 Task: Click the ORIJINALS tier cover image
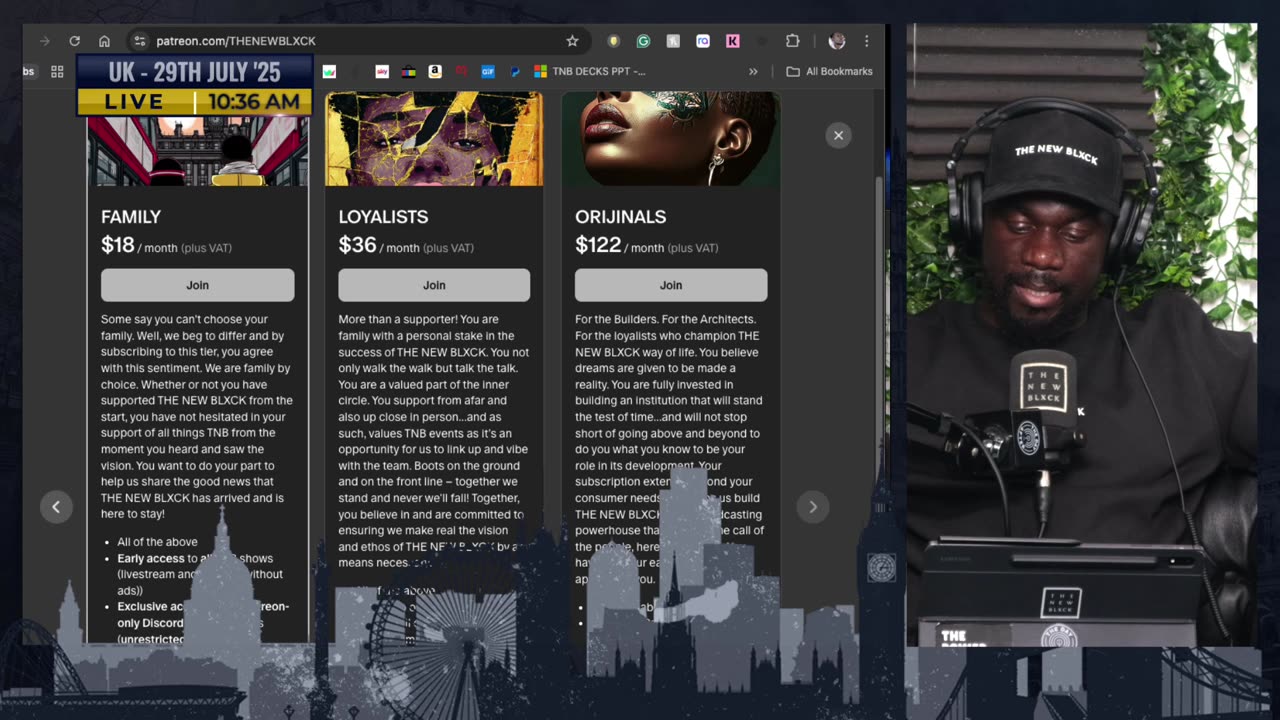[x=671, y=139]
